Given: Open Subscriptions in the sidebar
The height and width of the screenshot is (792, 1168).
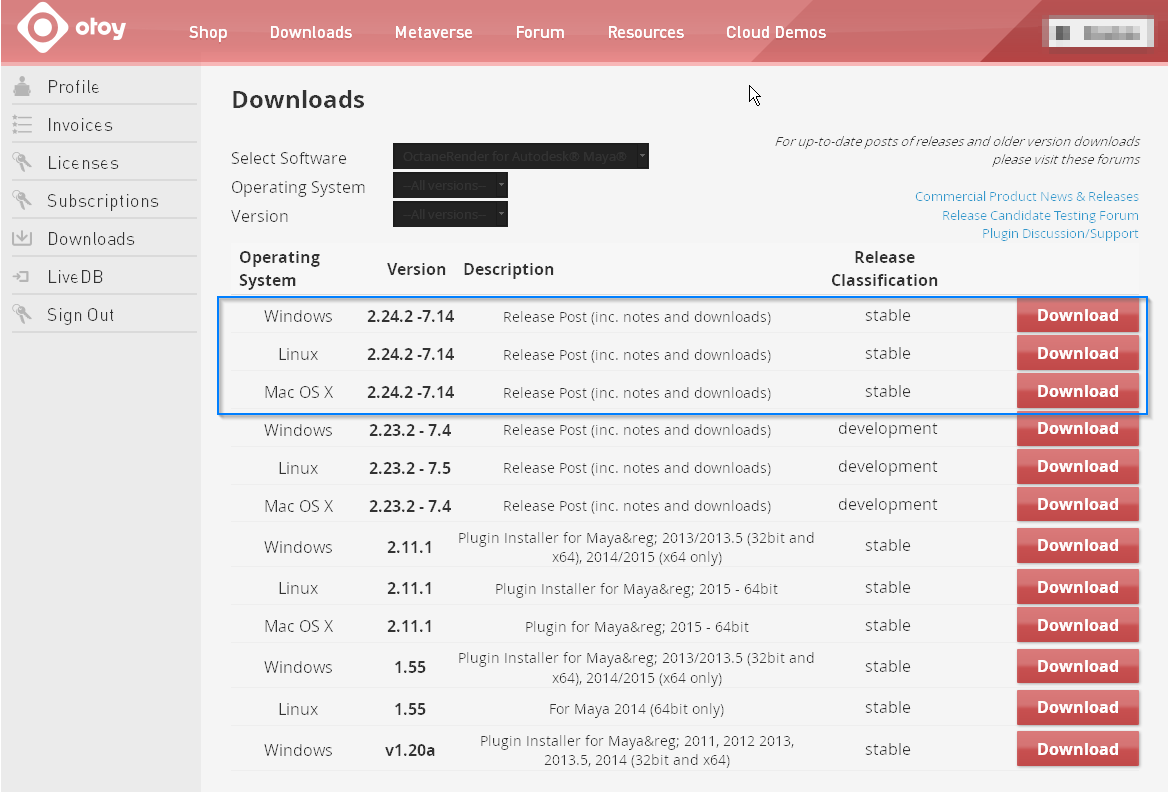Looking at the screenshot, I should 103,200.
